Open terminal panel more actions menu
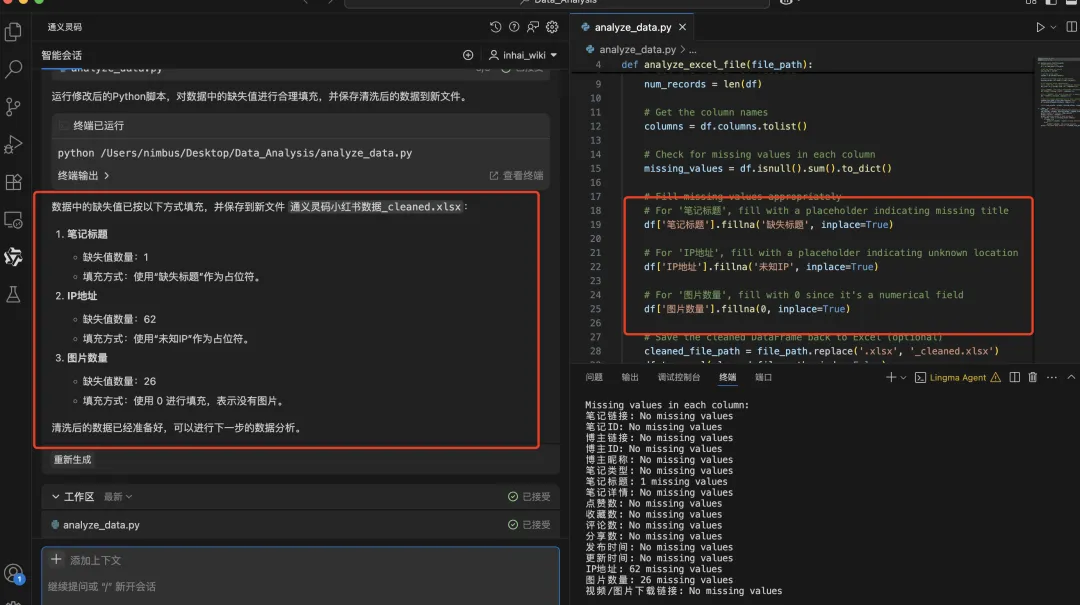This screenshot has height=605, width=1080. coord(1052,377)
